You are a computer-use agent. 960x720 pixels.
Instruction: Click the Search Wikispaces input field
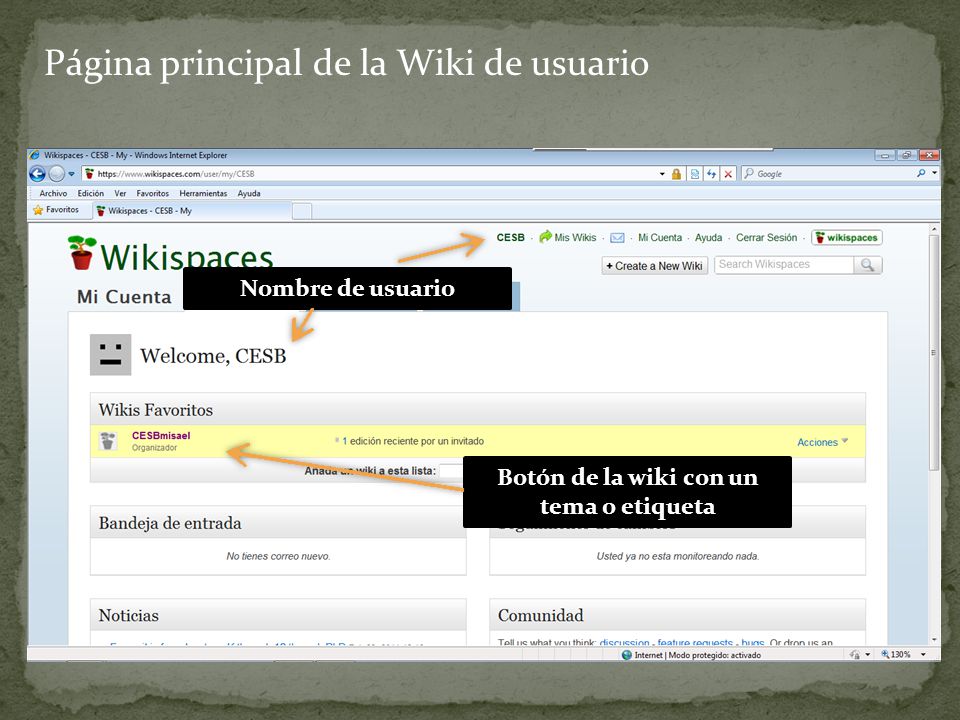pyautogui.click(x=784, y=264)
